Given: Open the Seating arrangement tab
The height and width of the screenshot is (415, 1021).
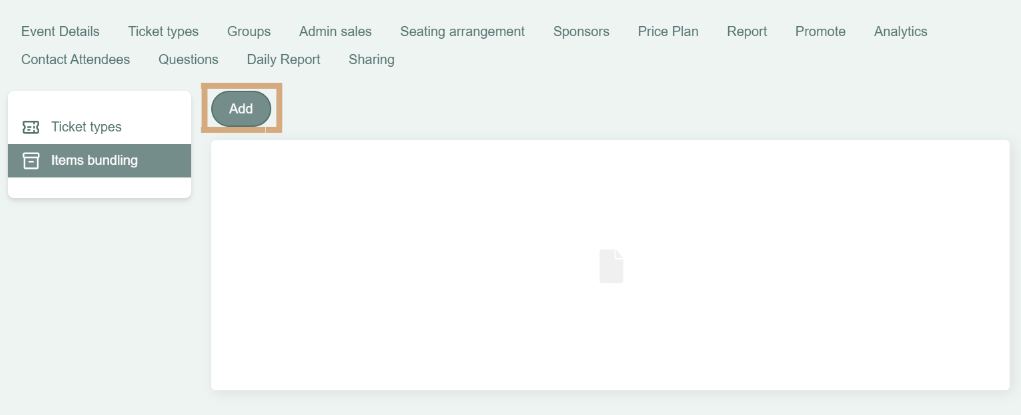Looking at the screenshot, I should pos(462,31).
